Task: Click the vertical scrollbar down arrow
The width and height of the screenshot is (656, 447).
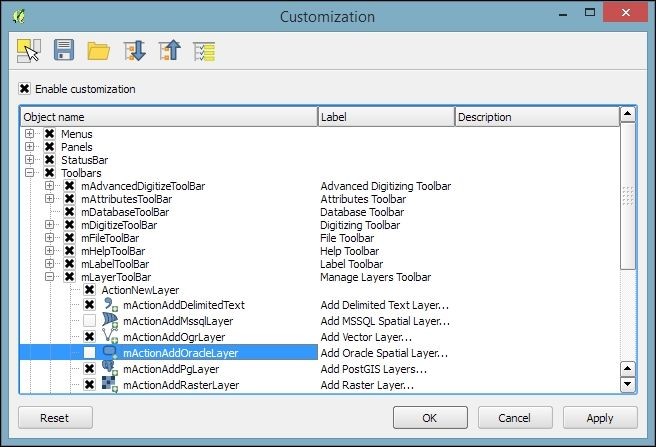Action: 628,384
